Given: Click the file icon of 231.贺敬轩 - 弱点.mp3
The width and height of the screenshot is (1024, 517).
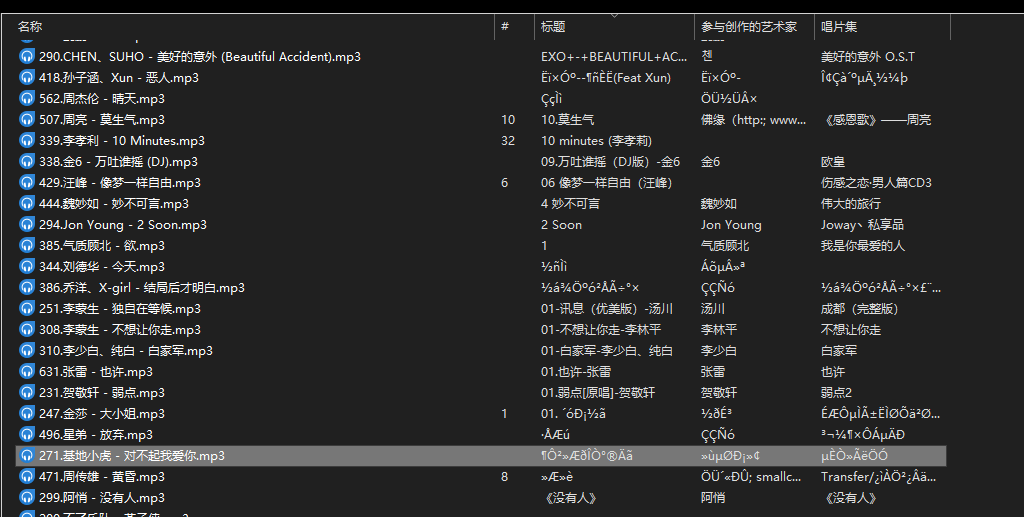Looking at the screenshot, I should 27,392.
